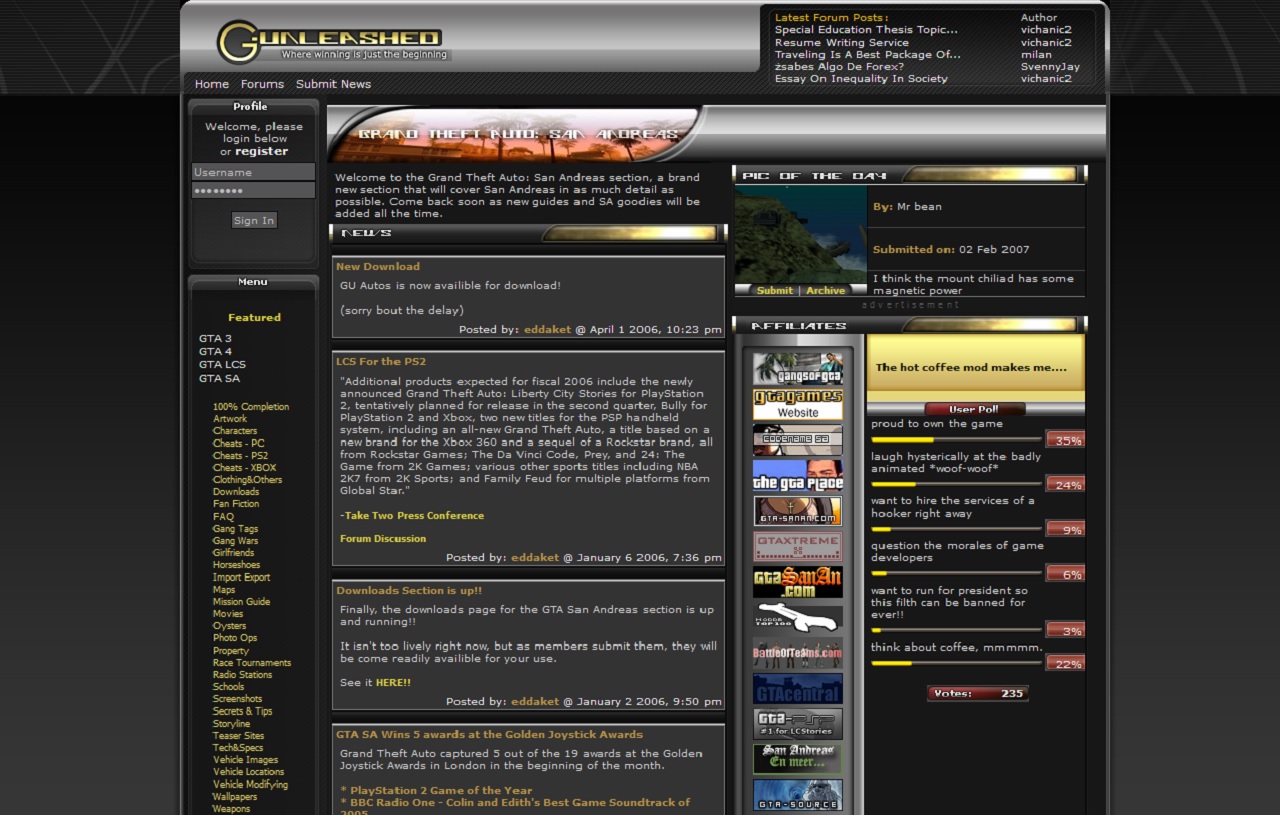Open the BattleOfTeams.com affiliate banner

pyautogui.click(x=797, y=653)
